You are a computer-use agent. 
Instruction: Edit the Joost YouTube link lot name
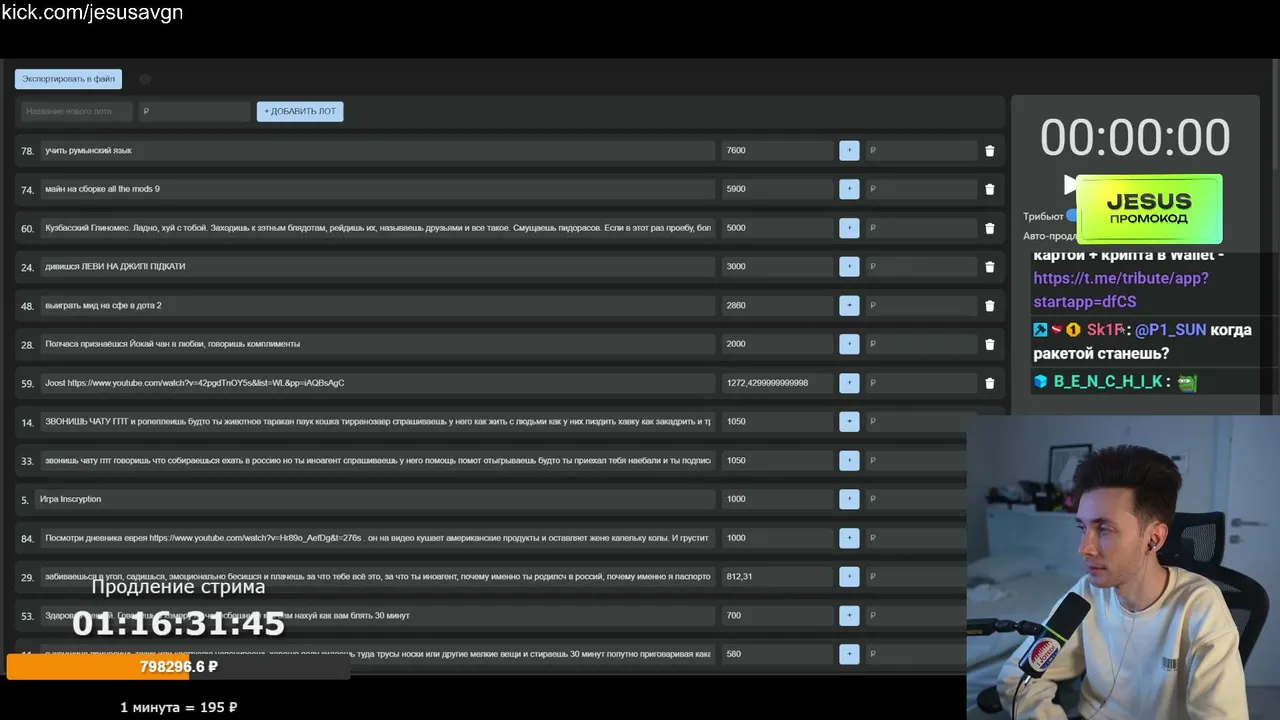(x=378, y=383)
